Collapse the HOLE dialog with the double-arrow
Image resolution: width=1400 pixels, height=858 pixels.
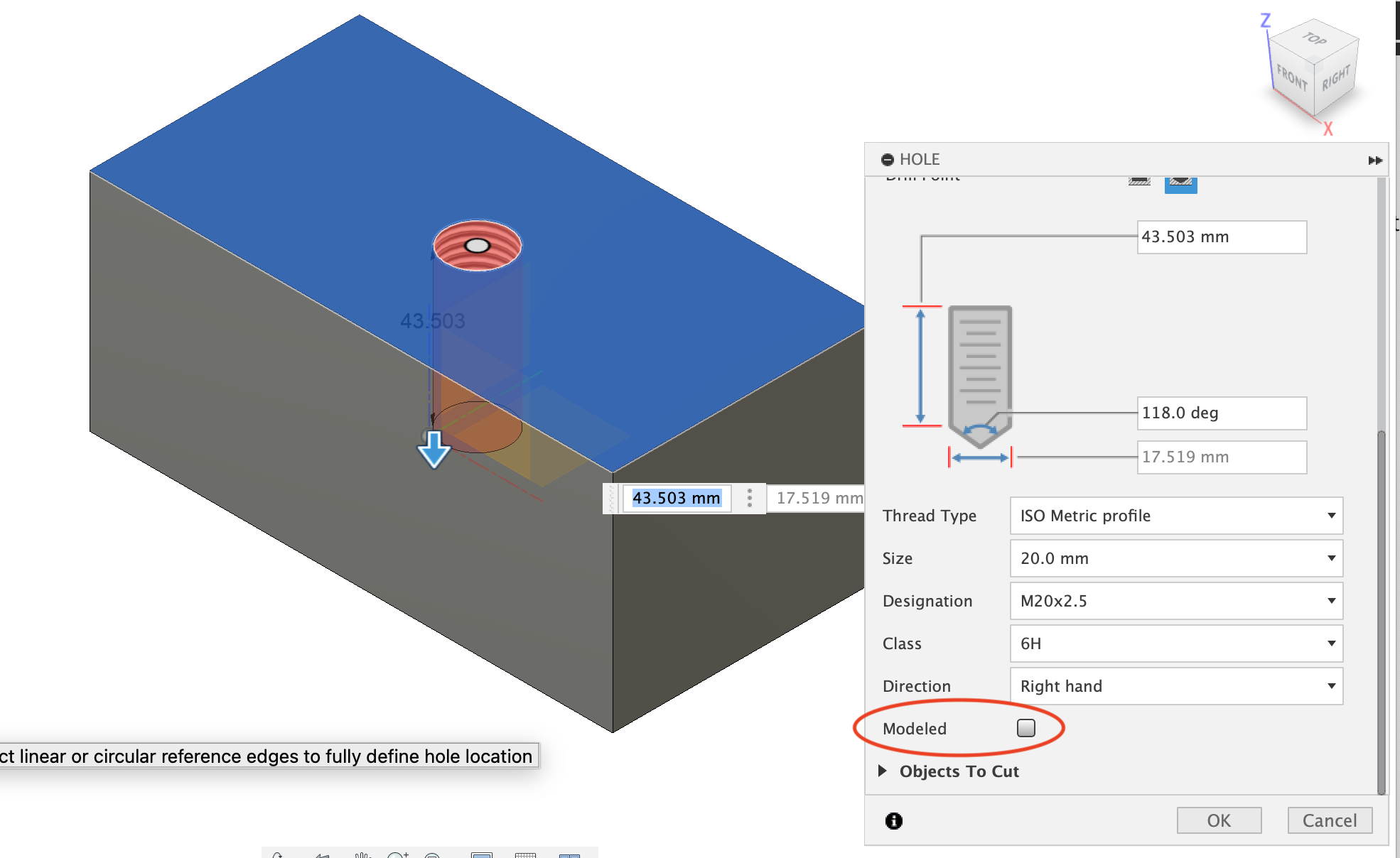(x=1374, y=160)
